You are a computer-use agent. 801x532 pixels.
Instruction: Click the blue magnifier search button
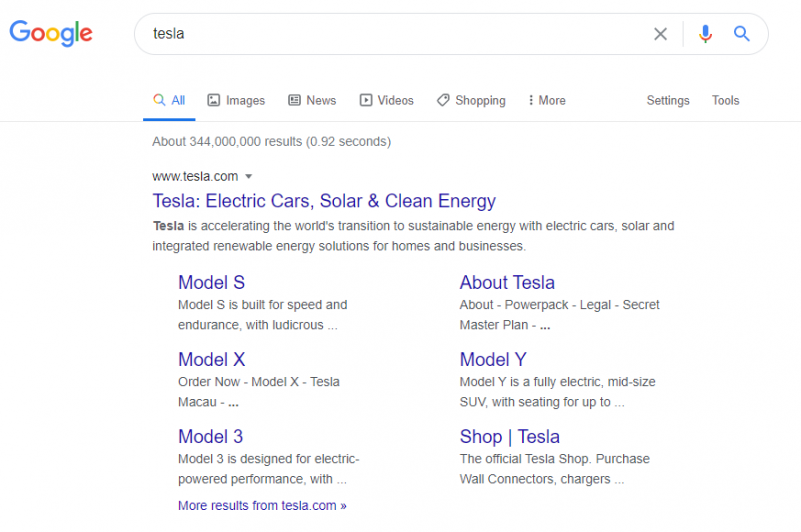click(x=741, y=34)
